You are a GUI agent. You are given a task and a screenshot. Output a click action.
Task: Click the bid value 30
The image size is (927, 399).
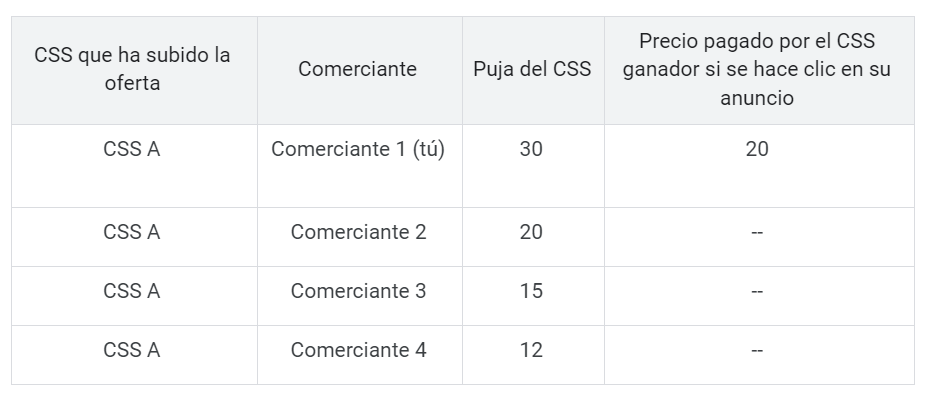(x=531, y=149)
